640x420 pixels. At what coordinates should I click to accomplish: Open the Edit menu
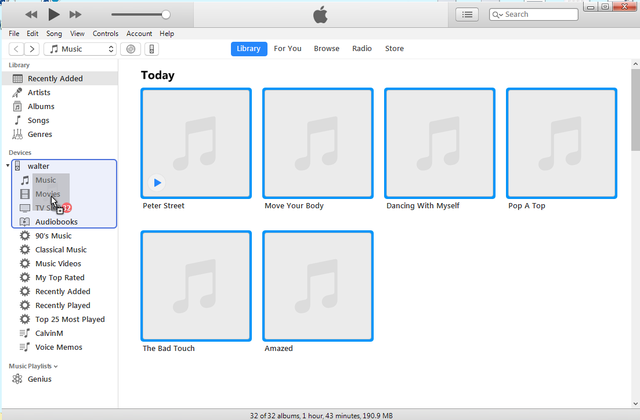coord(32,33)
